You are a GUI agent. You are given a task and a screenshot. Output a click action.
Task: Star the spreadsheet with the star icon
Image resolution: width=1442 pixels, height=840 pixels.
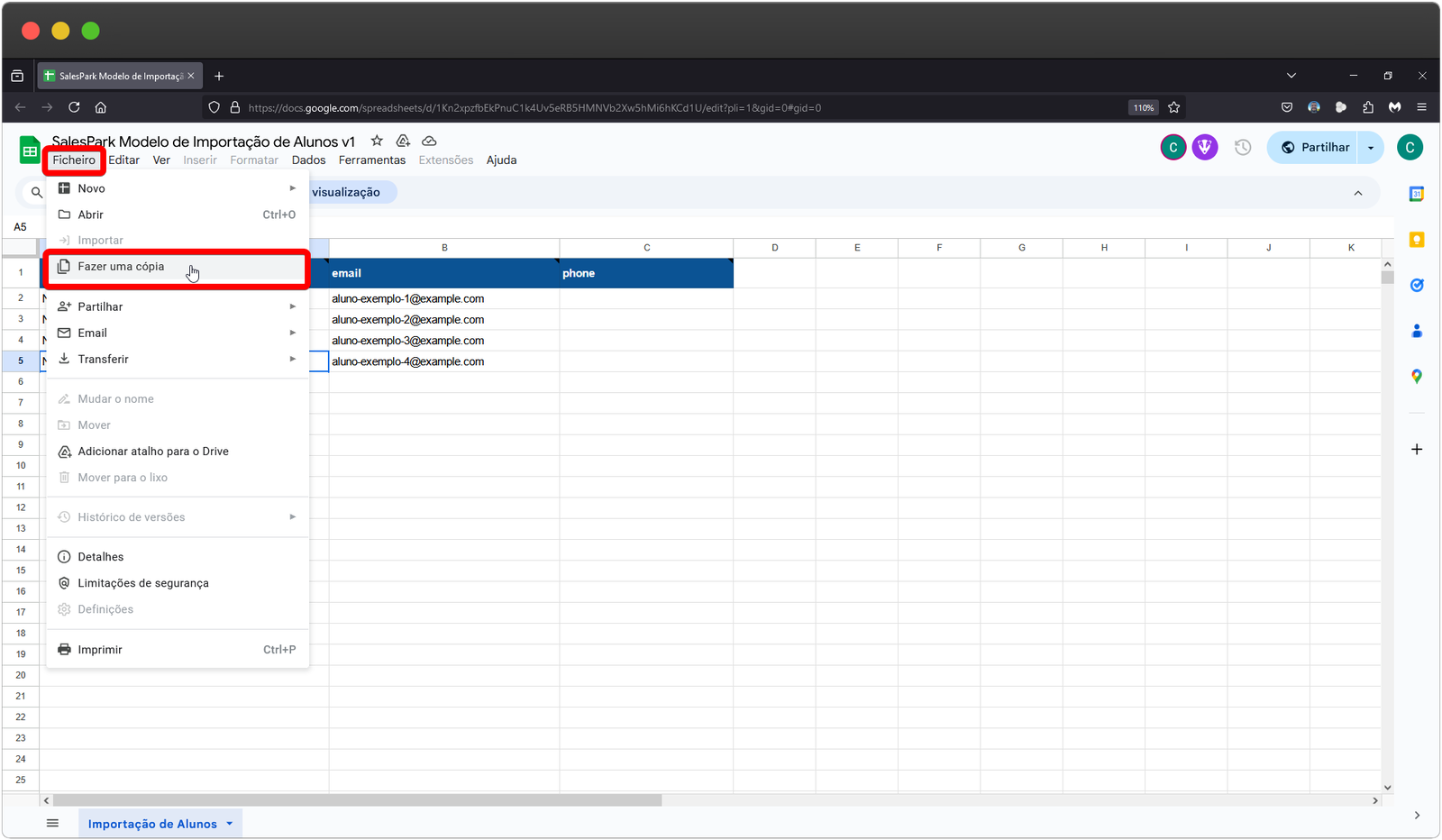[x=377, y=141]
